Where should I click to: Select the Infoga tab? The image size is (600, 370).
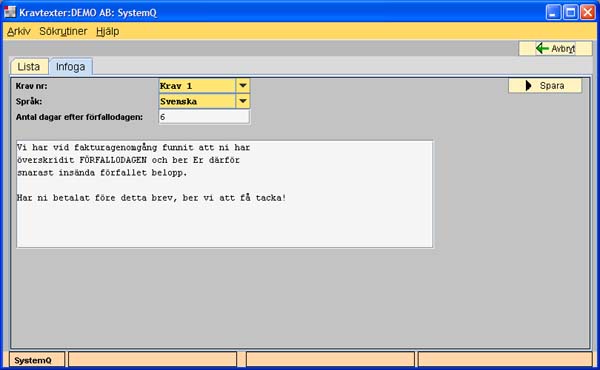(70, 67)
